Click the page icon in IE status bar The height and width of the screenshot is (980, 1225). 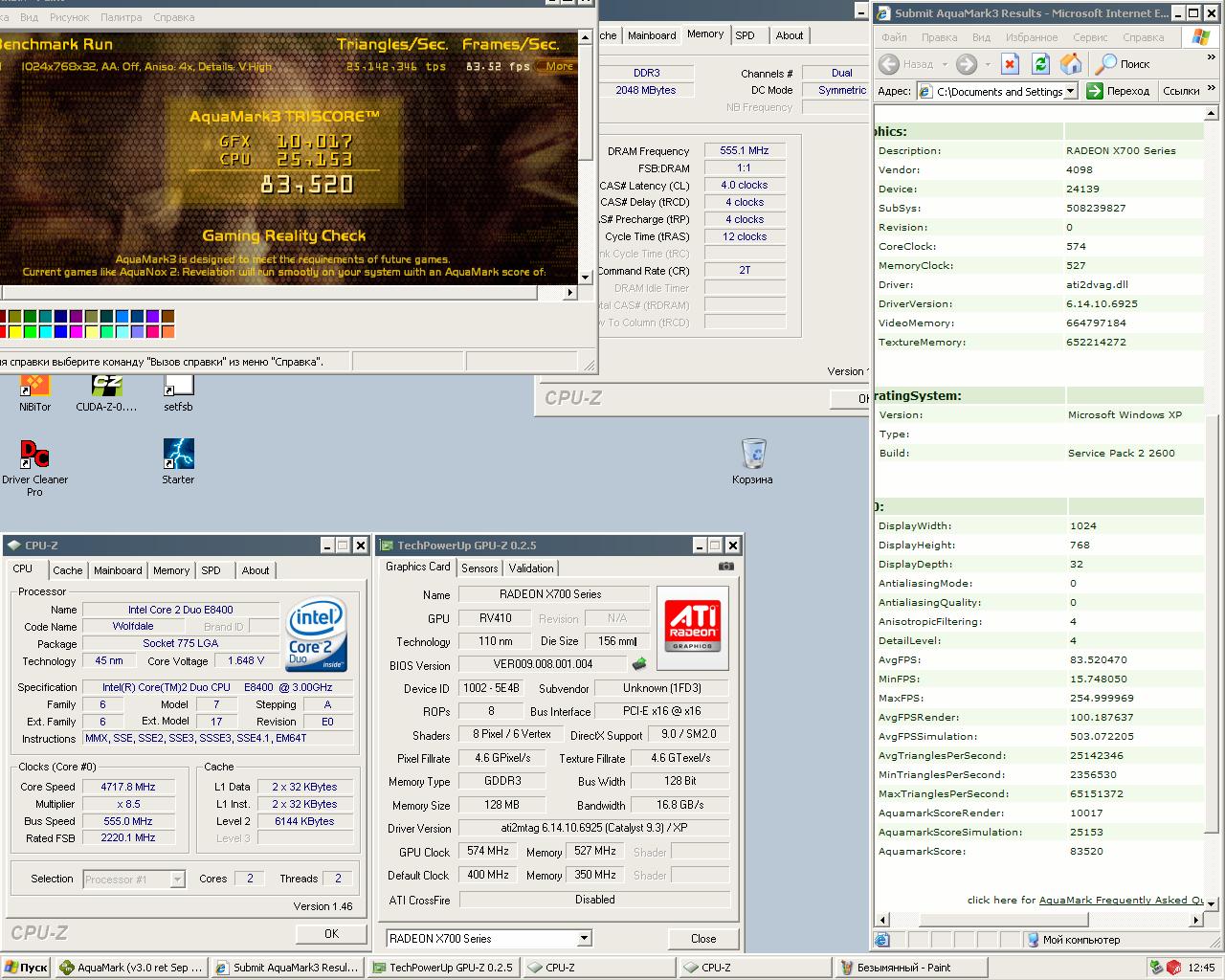tap(882, 940)
